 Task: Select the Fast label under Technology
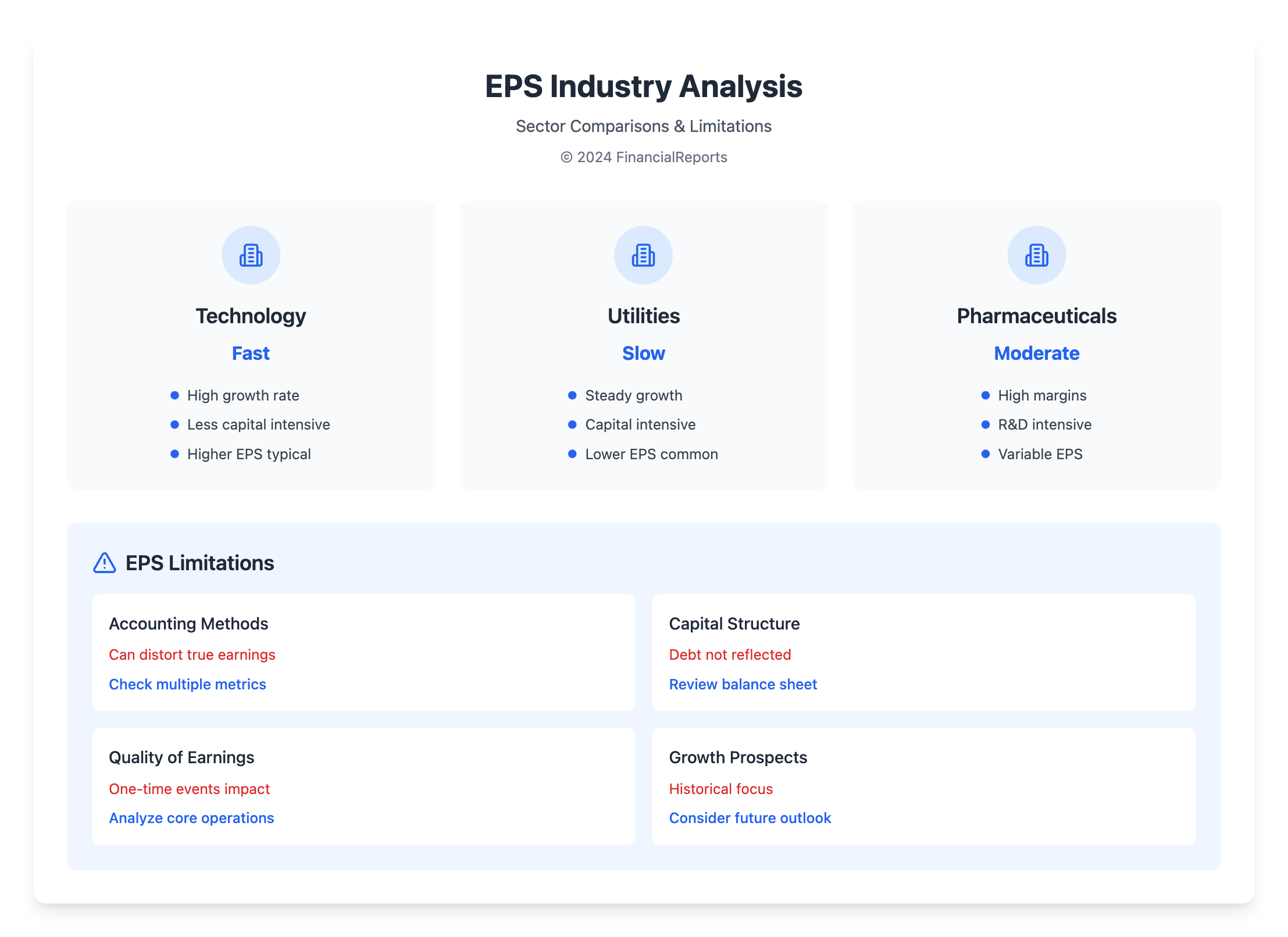tap(251, 353)
